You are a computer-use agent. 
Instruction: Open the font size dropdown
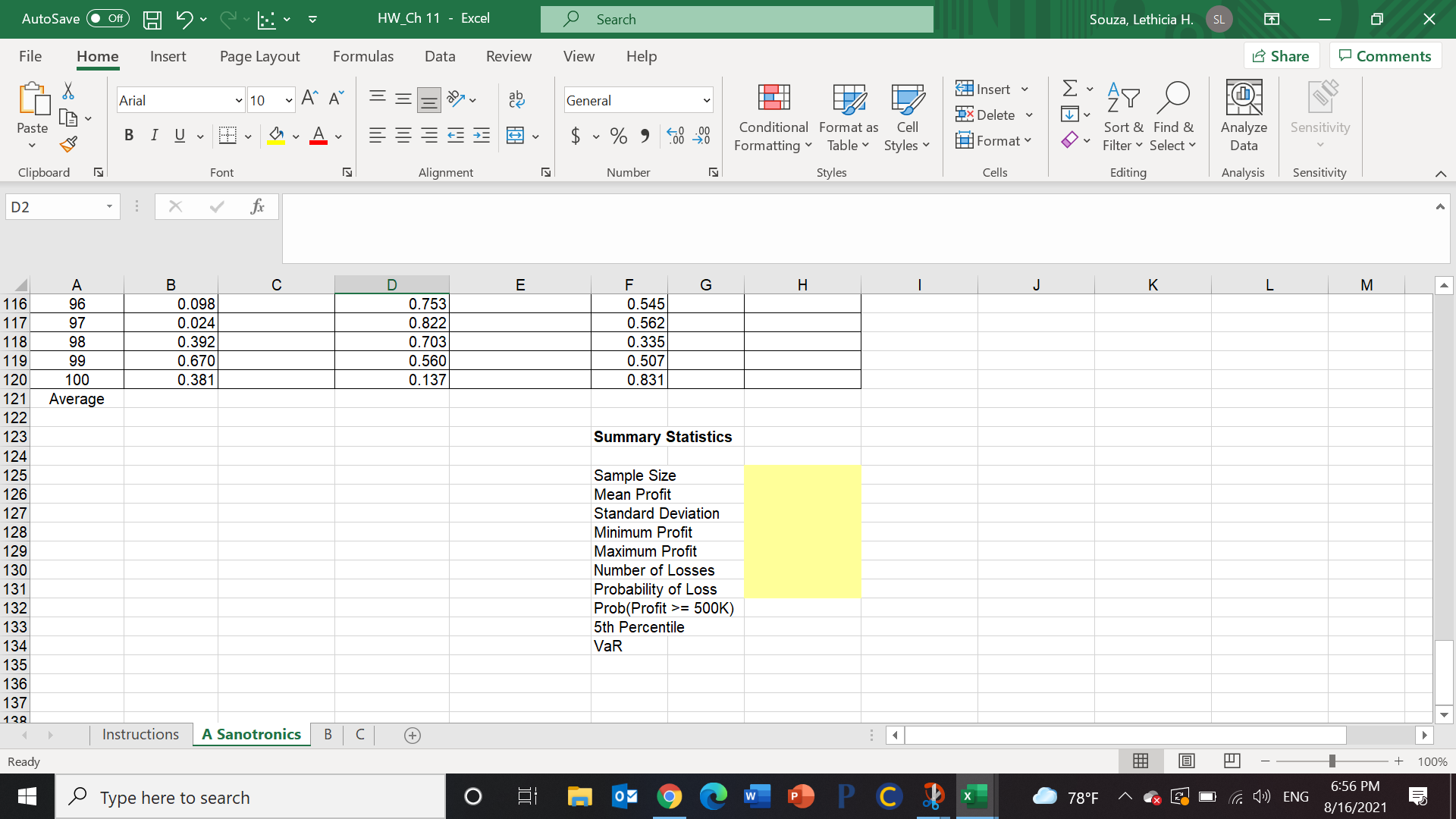point(289,101)
